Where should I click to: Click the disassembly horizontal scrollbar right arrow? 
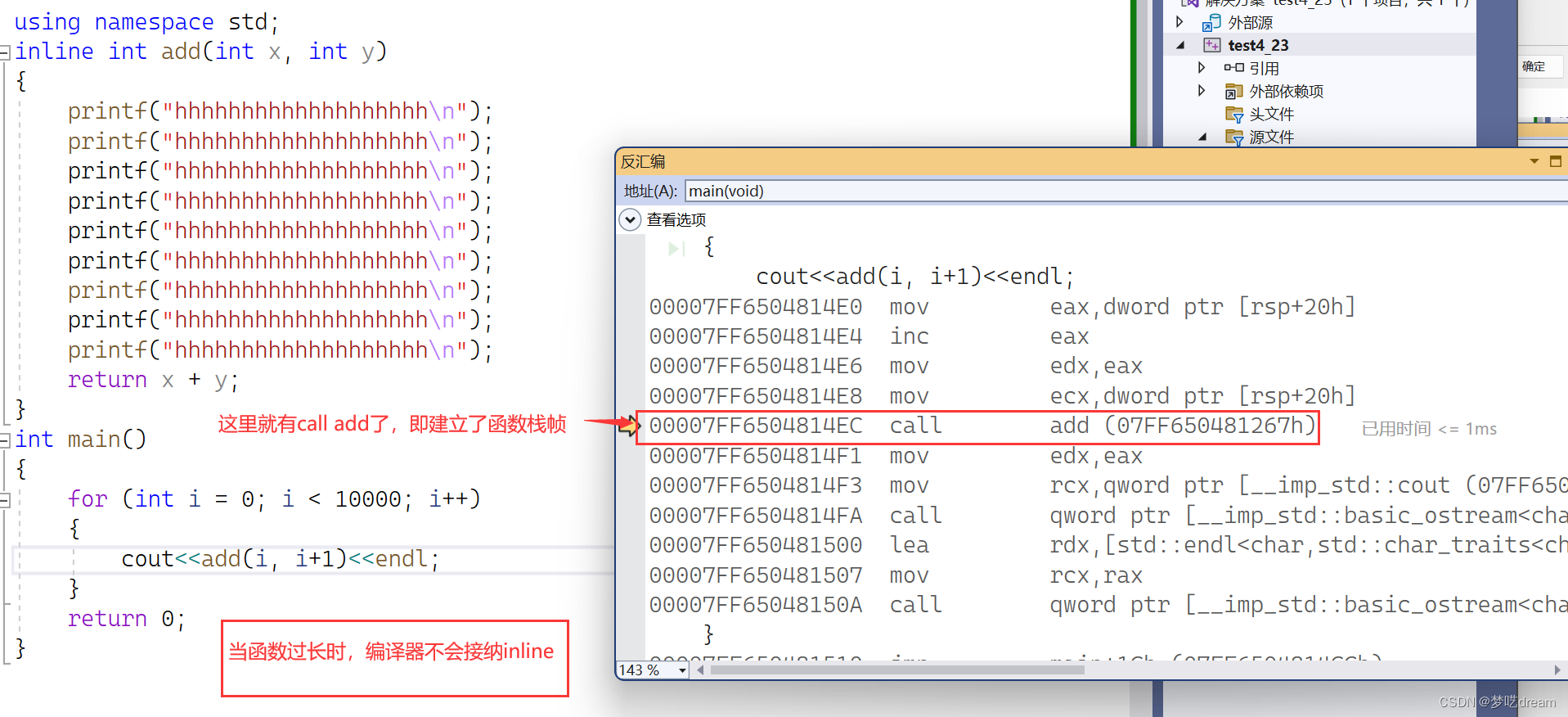click(1557, 670)
